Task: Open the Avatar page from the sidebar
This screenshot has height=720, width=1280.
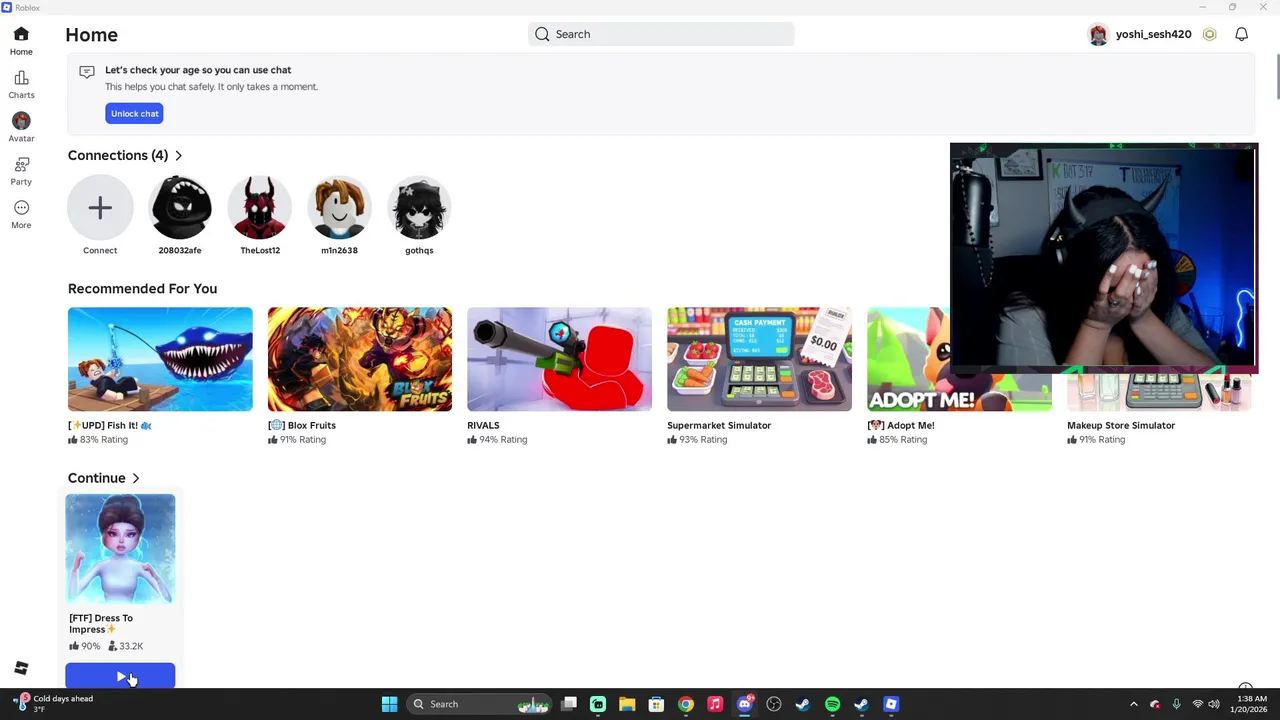Action: pyautogui.click(x=21, y=127)
